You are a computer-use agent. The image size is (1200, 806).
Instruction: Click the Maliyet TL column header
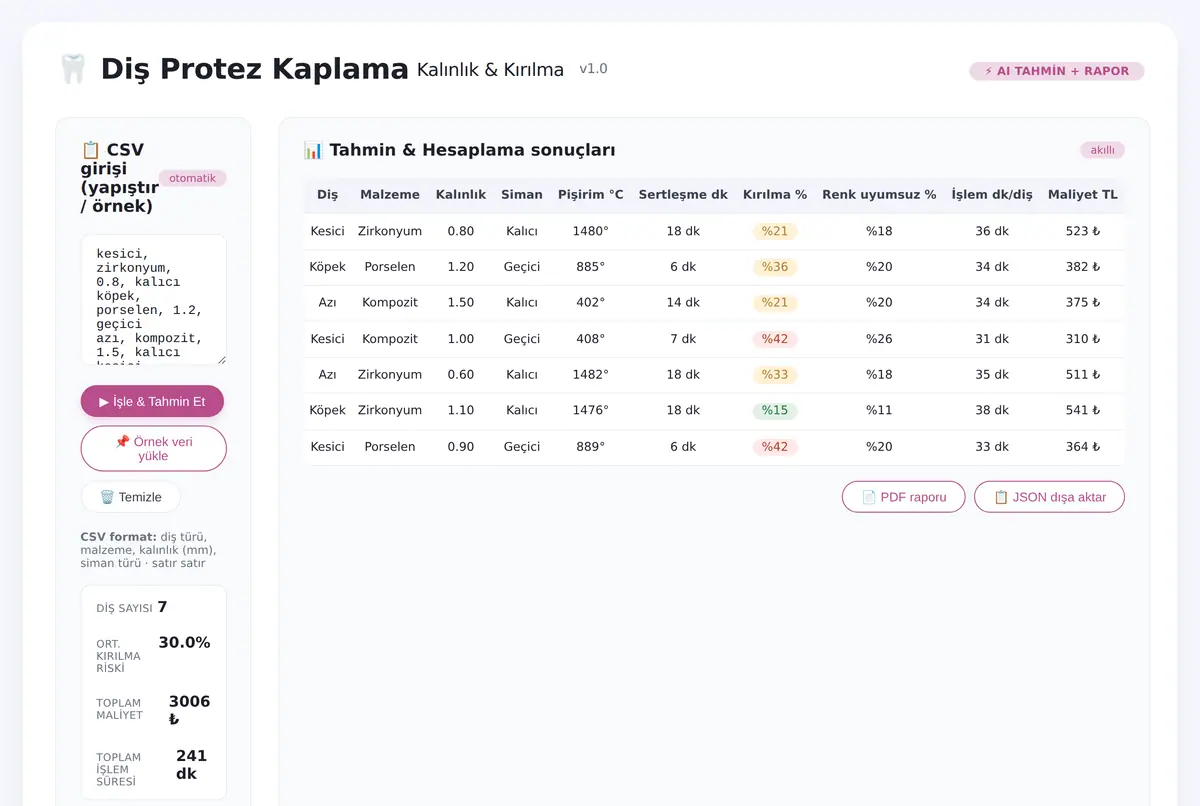click(1083, 195)
